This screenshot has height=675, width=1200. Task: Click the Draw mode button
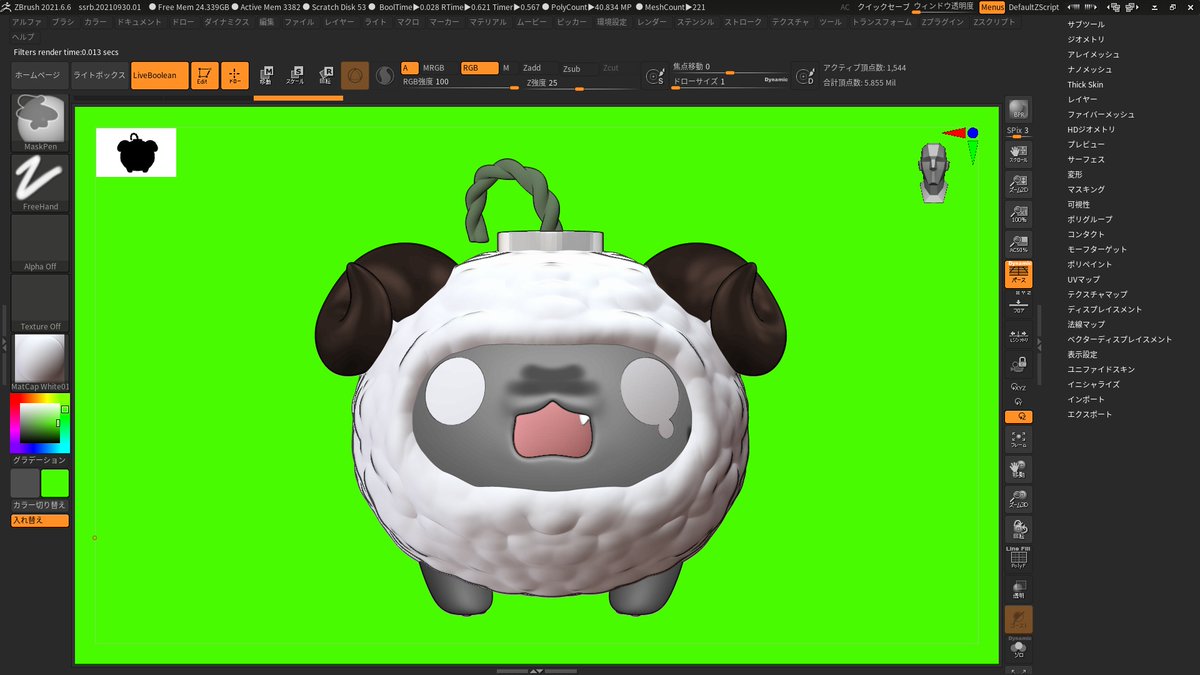pyautogui.click(x=235, y=75)
